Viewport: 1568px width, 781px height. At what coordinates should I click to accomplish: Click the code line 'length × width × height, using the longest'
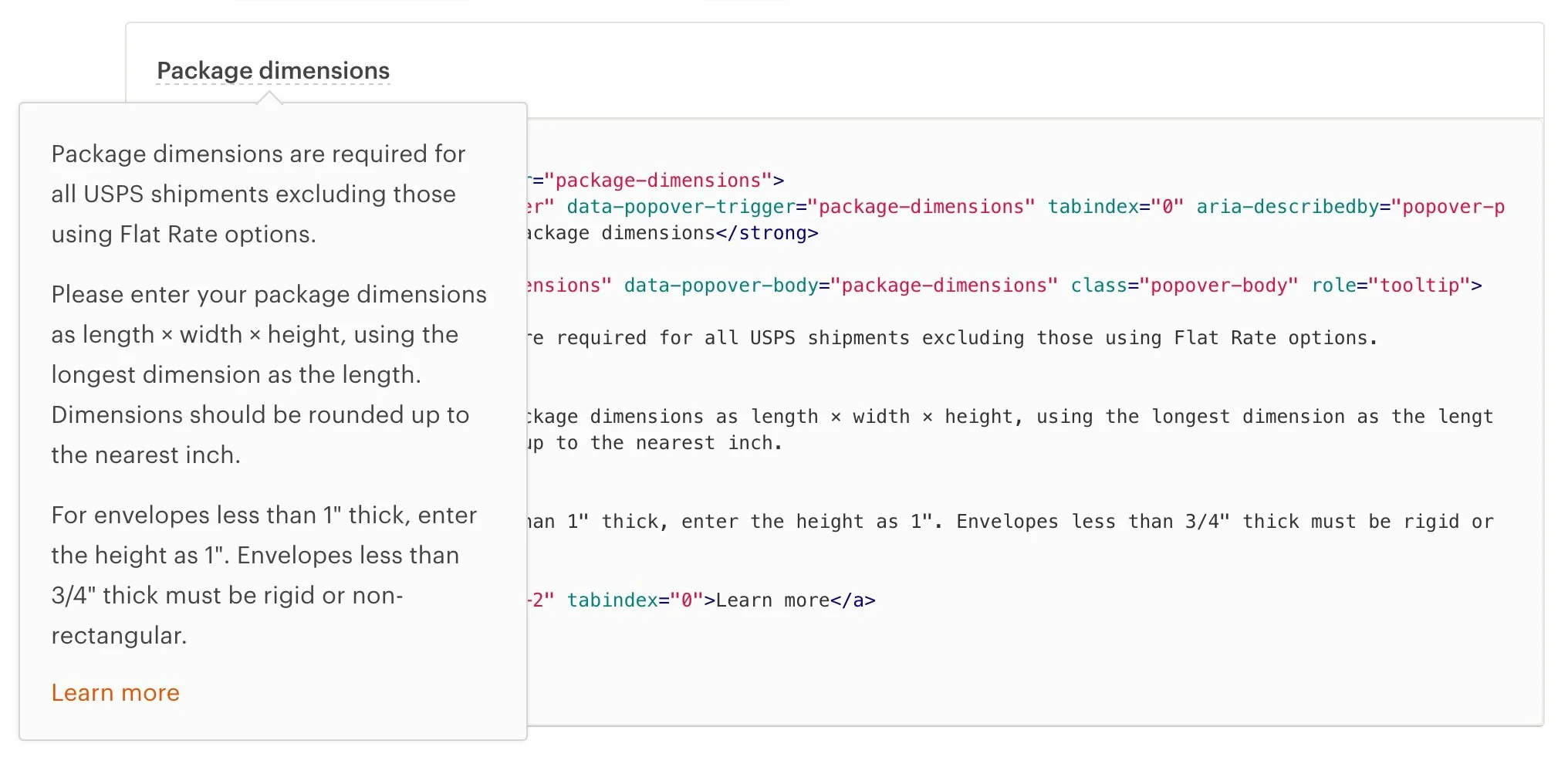[x=1011, y=416]
